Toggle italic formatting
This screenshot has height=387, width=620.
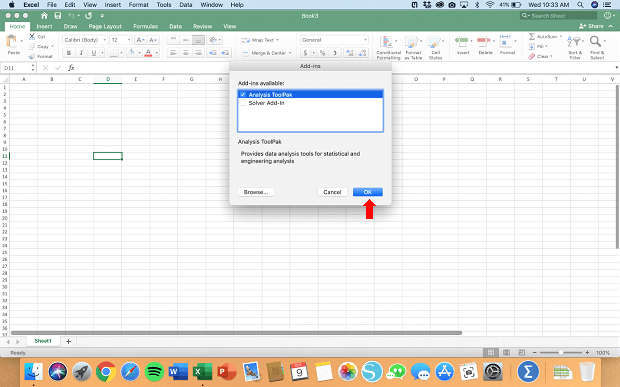point(81,53)
